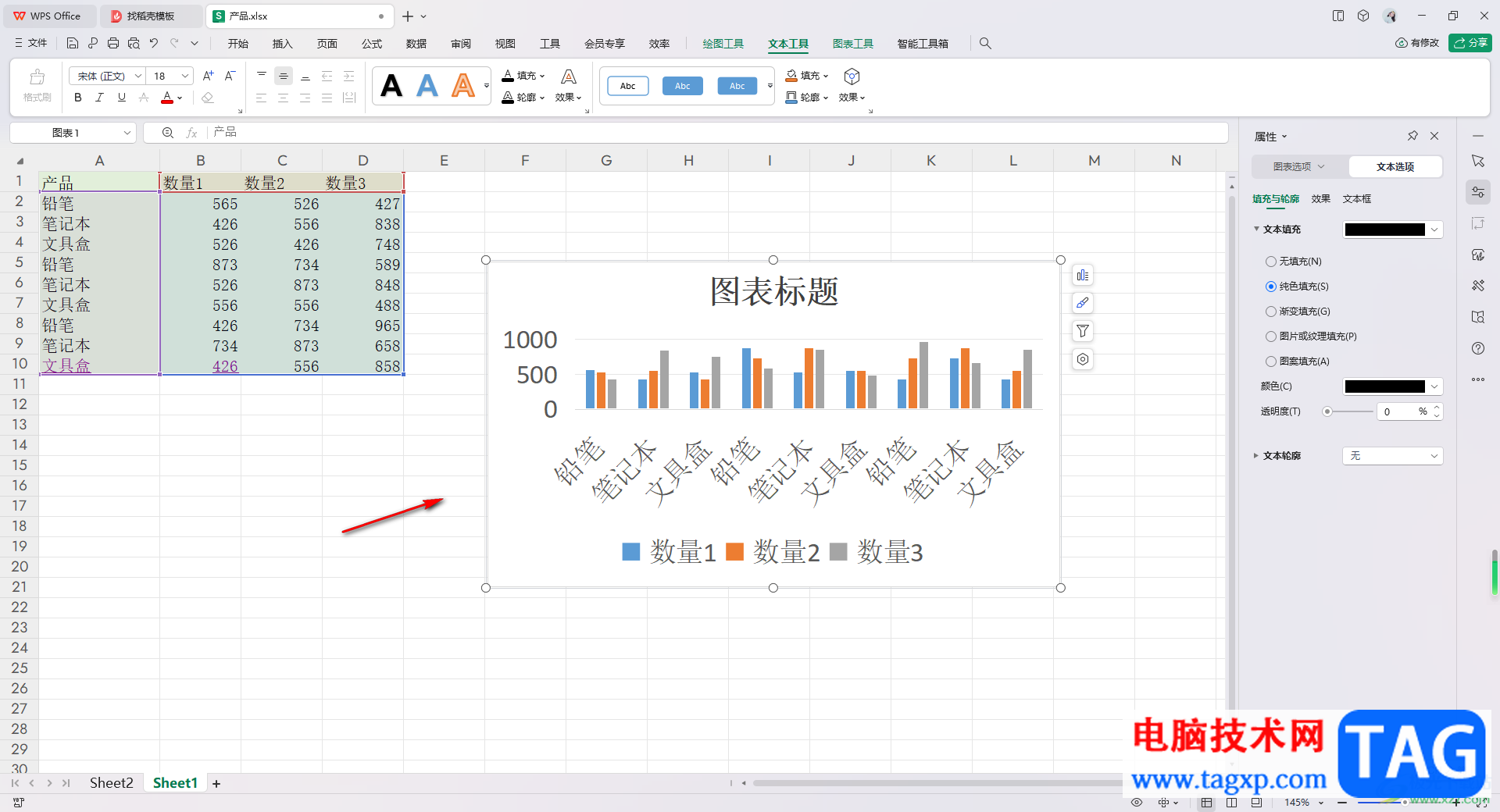Screen dimensions: 1500x812
Task: Switch to 图表选项 in properties panel
Action: coord(1299,166)
